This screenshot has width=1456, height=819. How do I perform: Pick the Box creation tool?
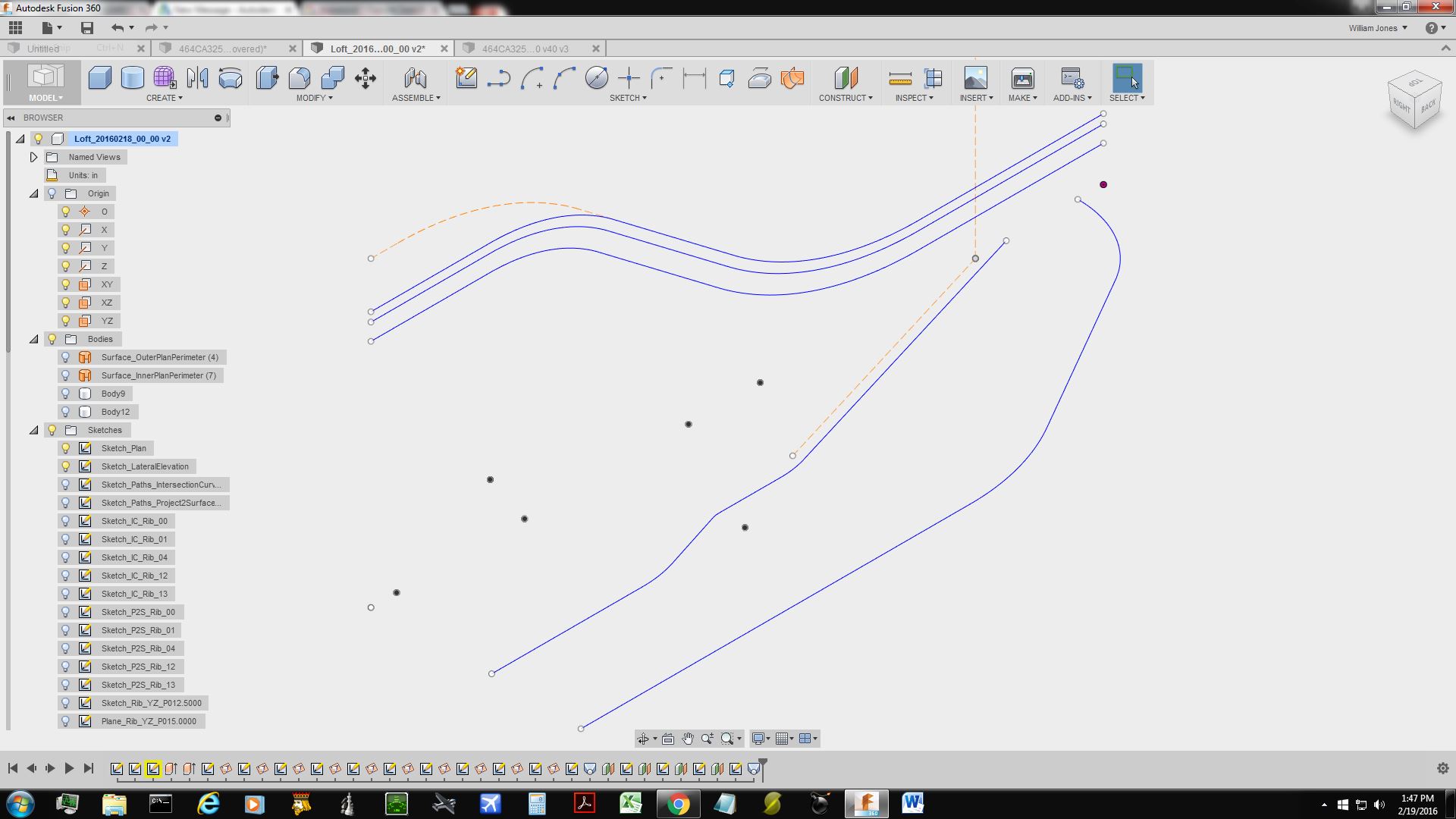coord(99,78)
